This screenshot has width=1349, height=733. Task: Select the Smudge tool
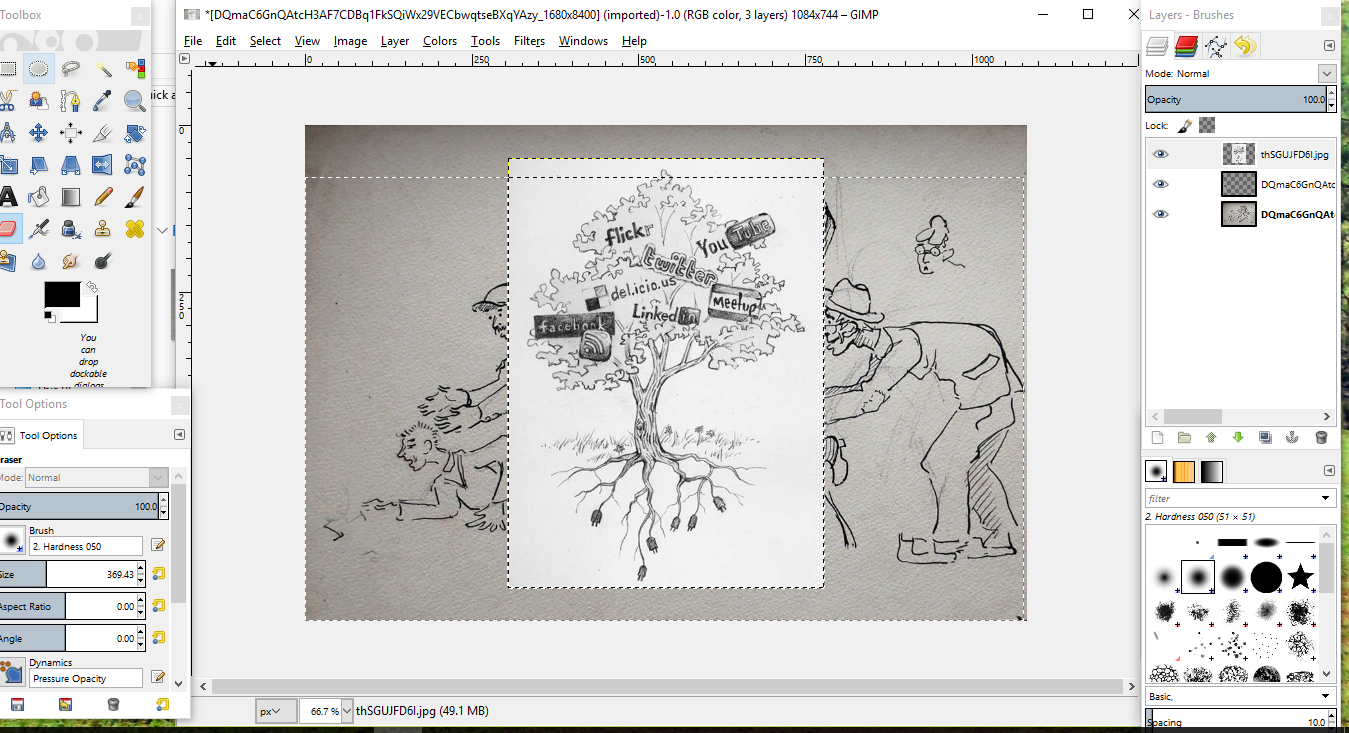pos(70,261)
